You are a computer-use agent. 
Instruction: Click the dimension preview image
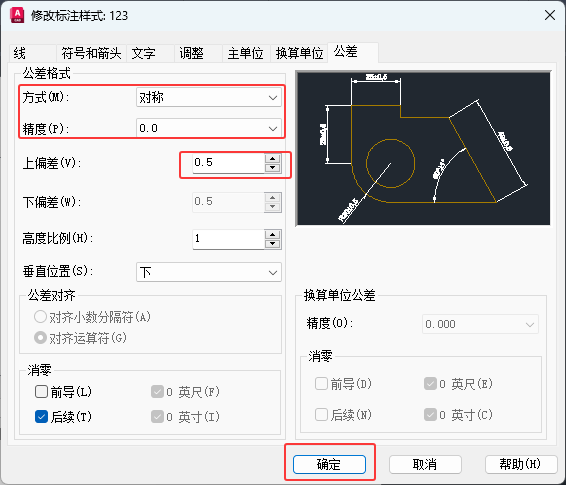pyautogui.click(x=423, y=149)
